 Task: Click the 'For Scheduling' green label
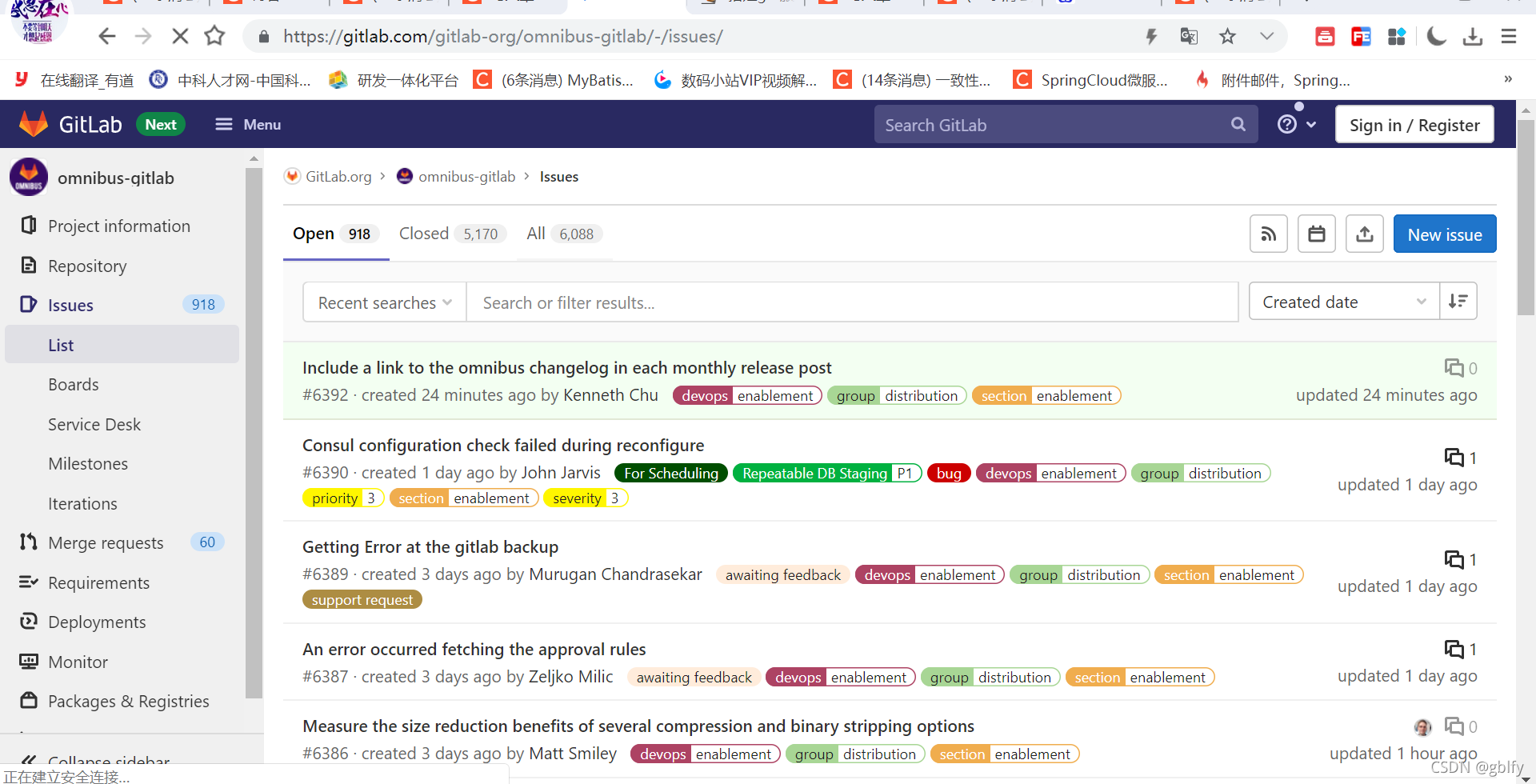click(x=671, y=473)
